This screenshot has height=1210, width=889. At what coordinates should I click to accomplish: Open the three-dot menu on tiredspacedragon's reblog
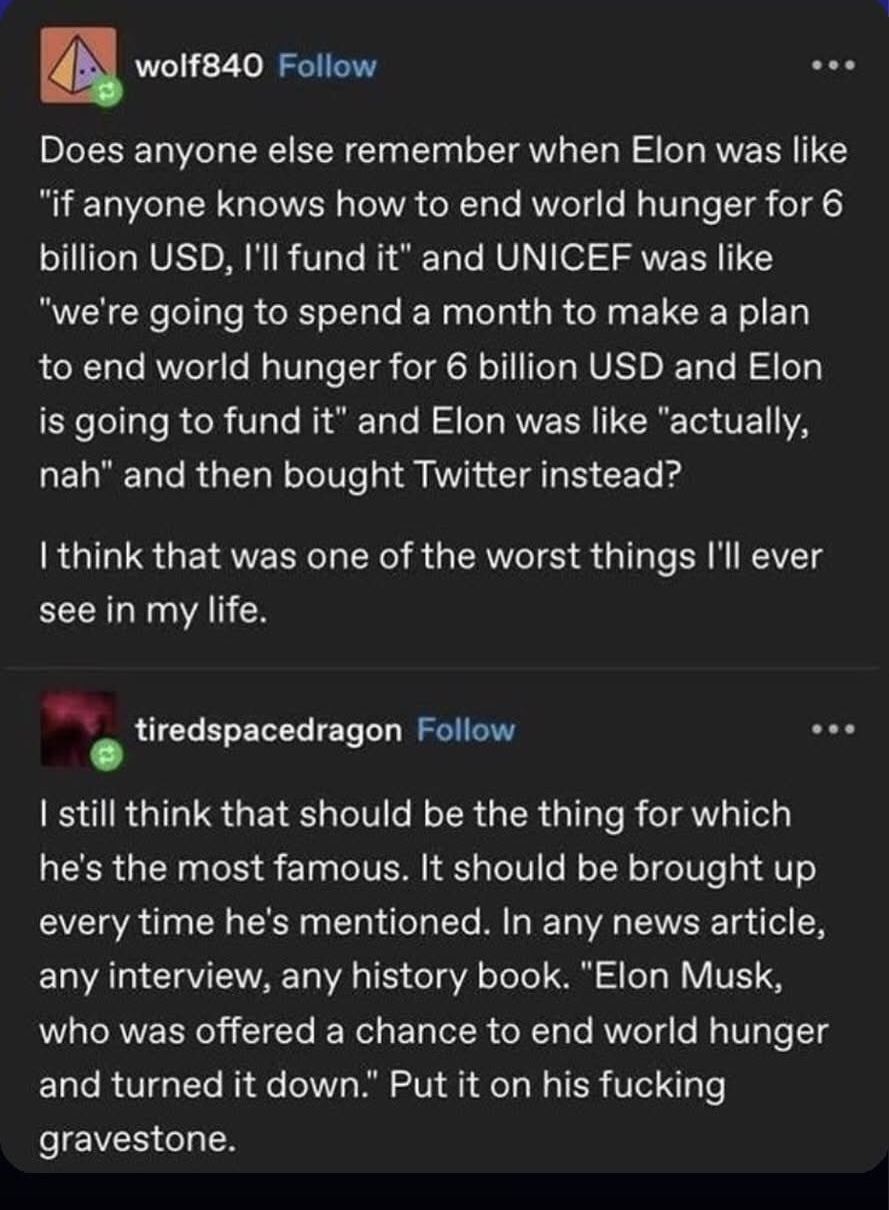(831, 729)
